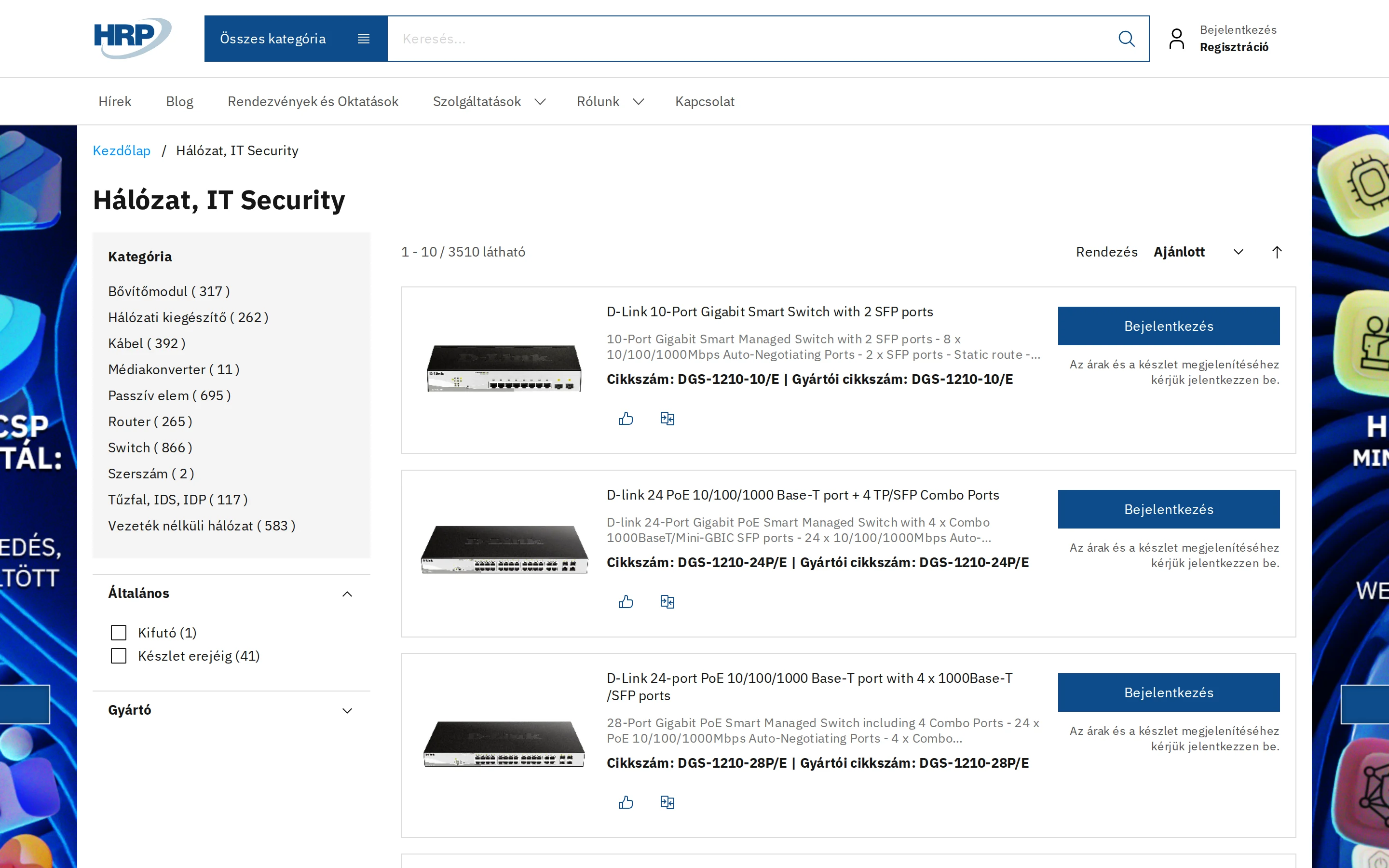Compare the DGS-1210-10/E product
The image size is (1389, 868).
click(667, 419)
